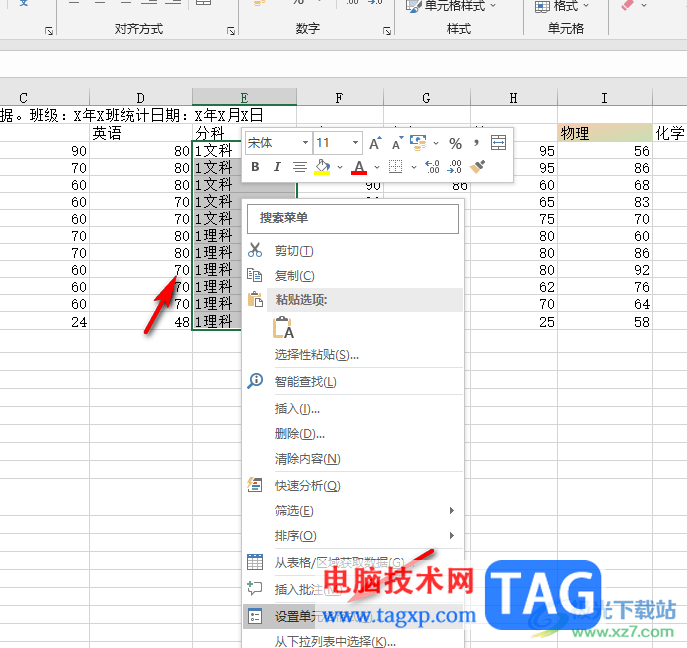Open the 宋体 font name dropdown
Screen dimensions: 687x648
point(305,143)
